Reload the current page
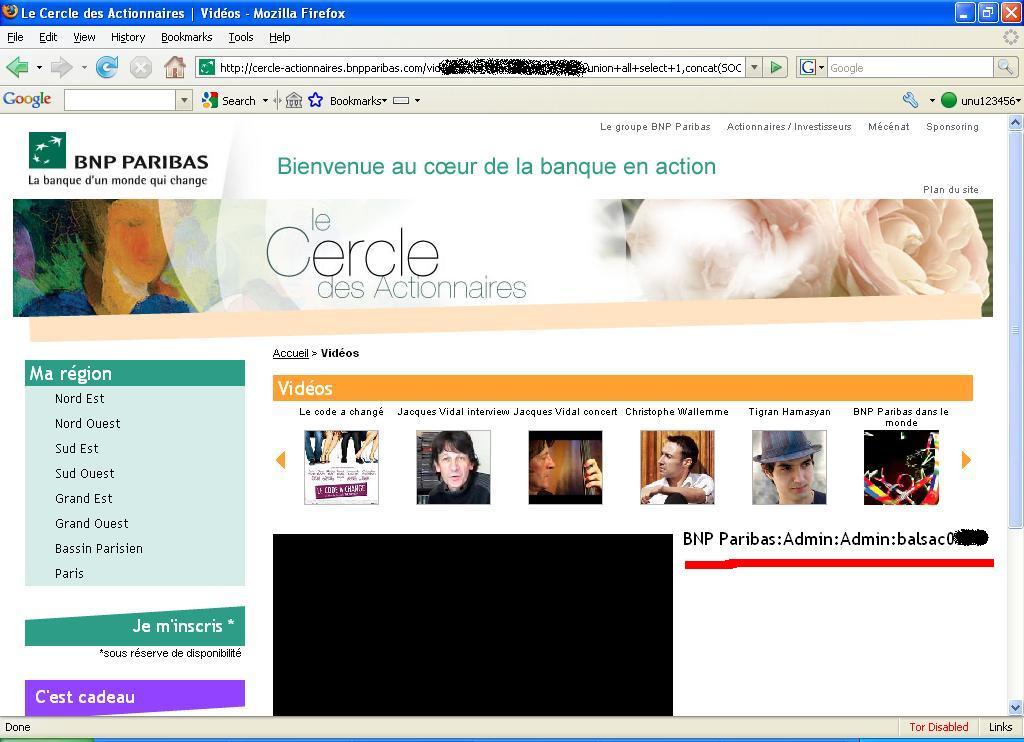The image size is (1024, 742). coord(106,67)
